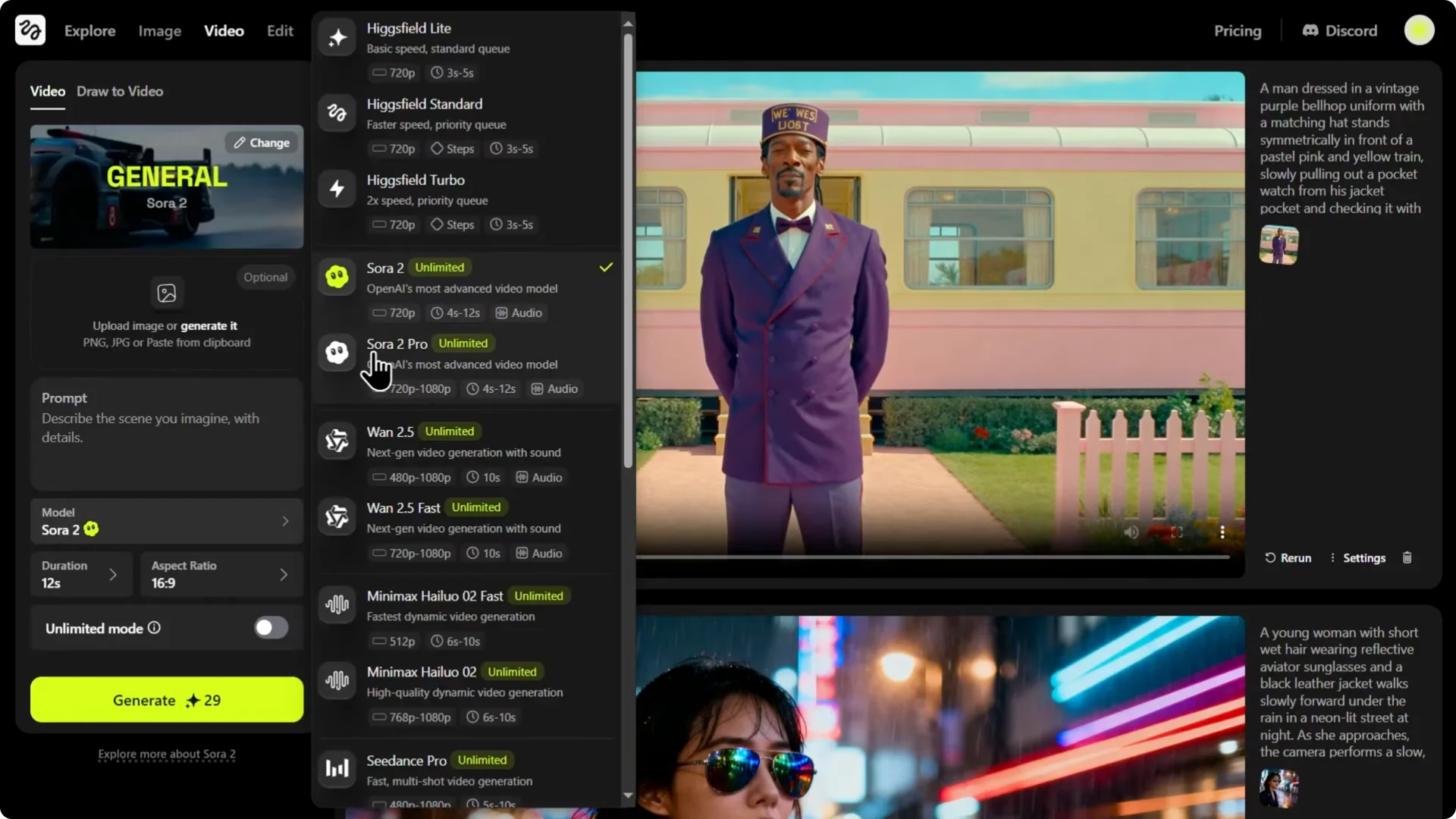Mute the video with speaker icon
Image resolution: width=1456 pixels, height=819 pixels.
(x=1131, y=532)
